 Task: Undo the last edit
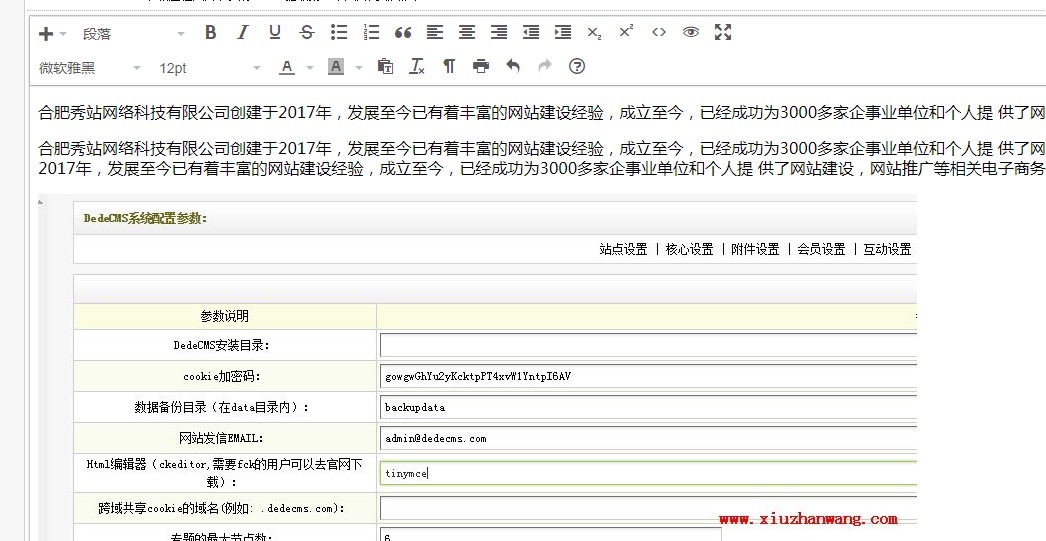513,67
